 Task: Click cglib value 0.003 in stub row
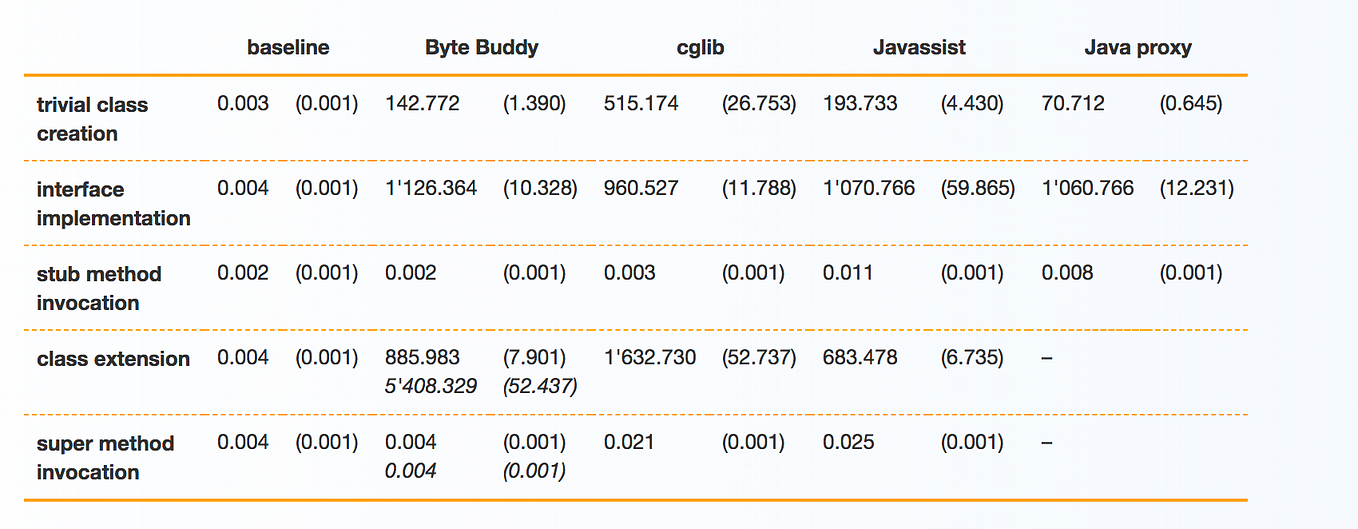pyautogui.click(x=630, y=272)
